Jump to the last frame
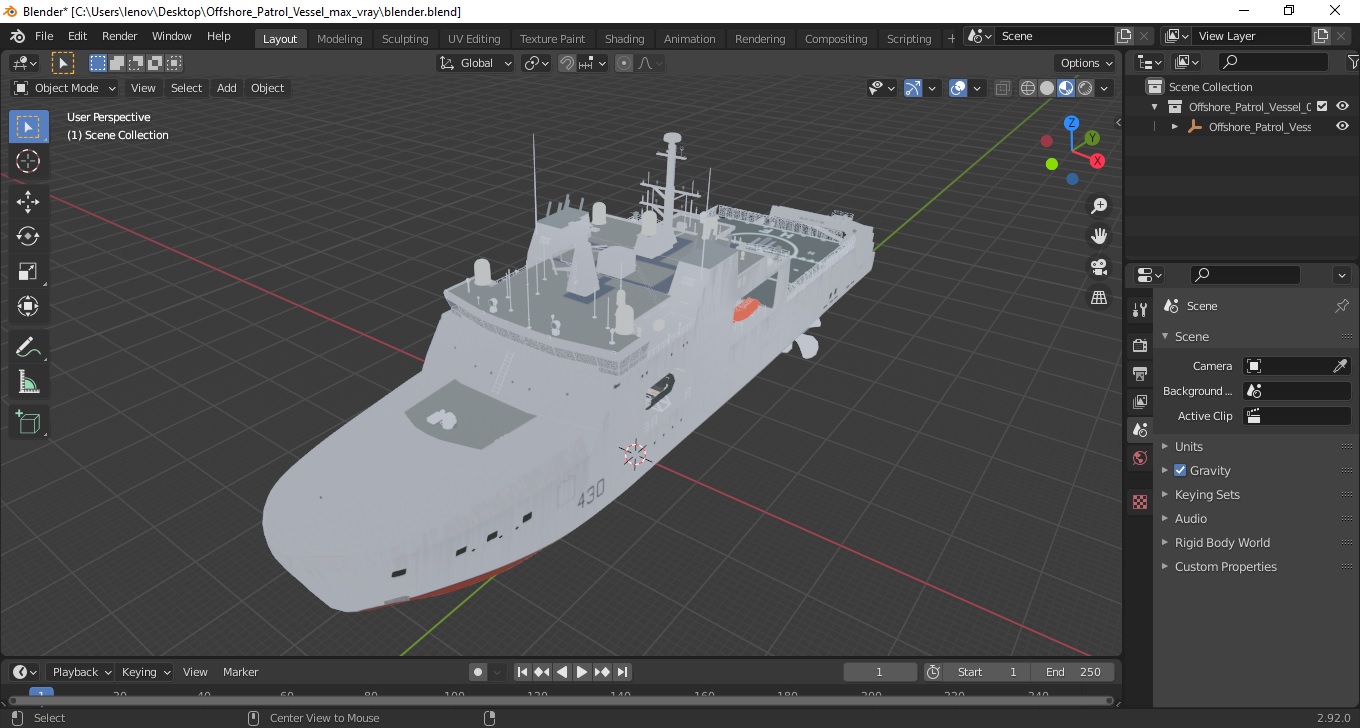 pos(622,672)
